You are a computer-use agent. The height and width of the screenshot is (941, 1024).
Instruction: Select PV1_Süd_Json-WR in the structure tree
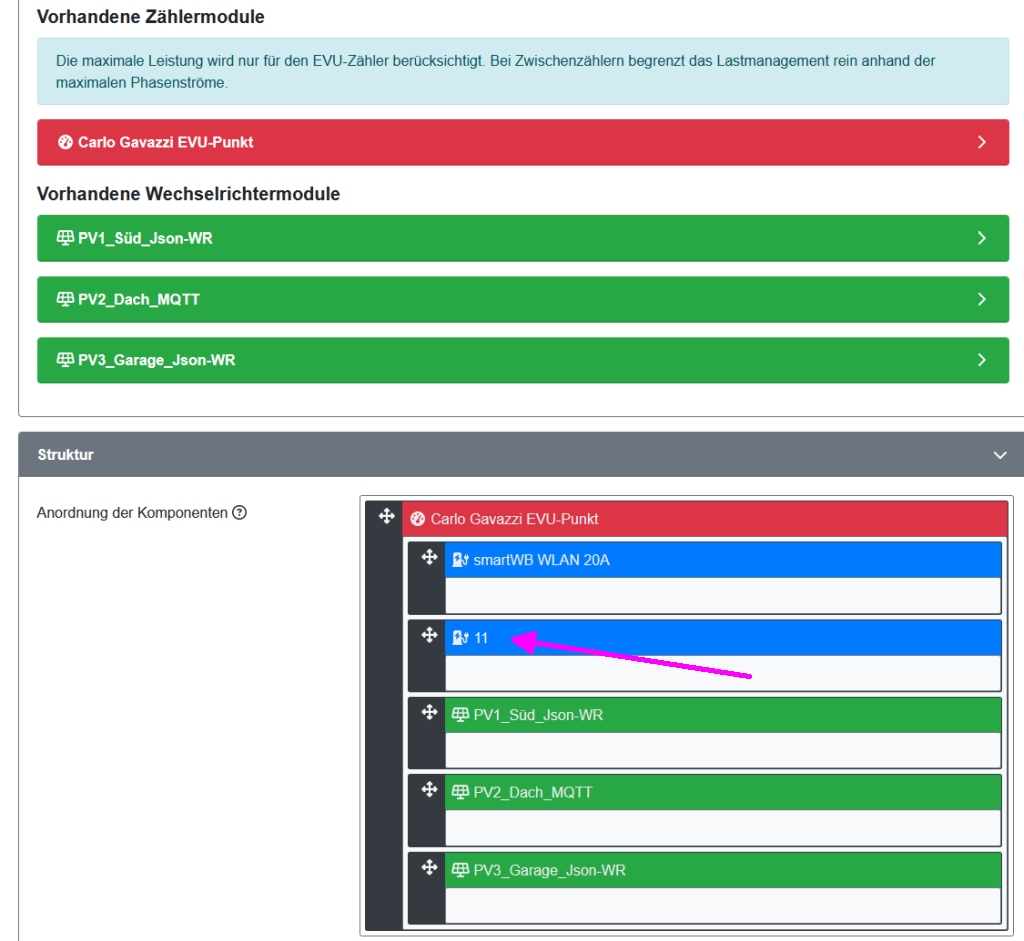pyautogui.click(x=723, y=715)
